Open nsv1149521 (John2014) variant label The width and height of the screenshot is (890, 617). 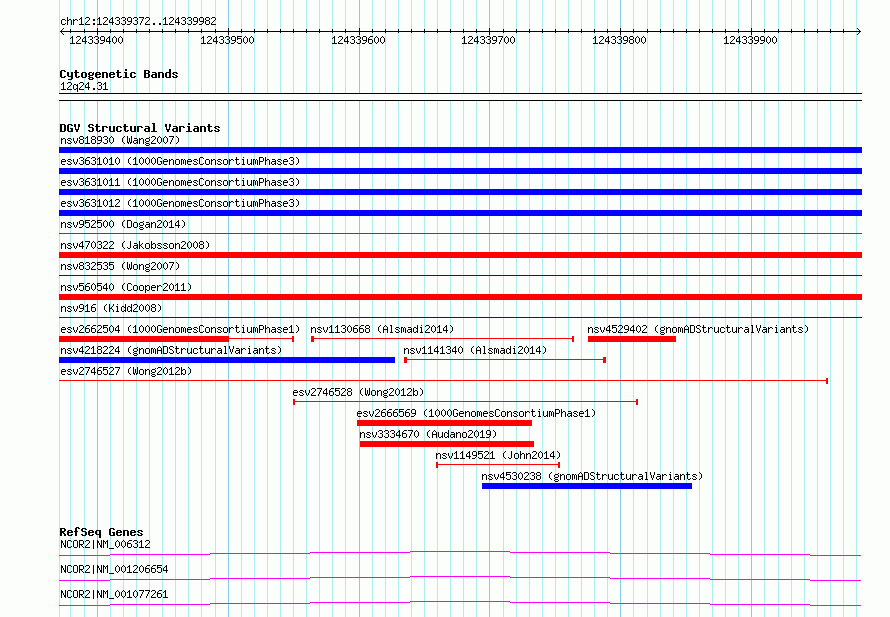tap(498, 455)
